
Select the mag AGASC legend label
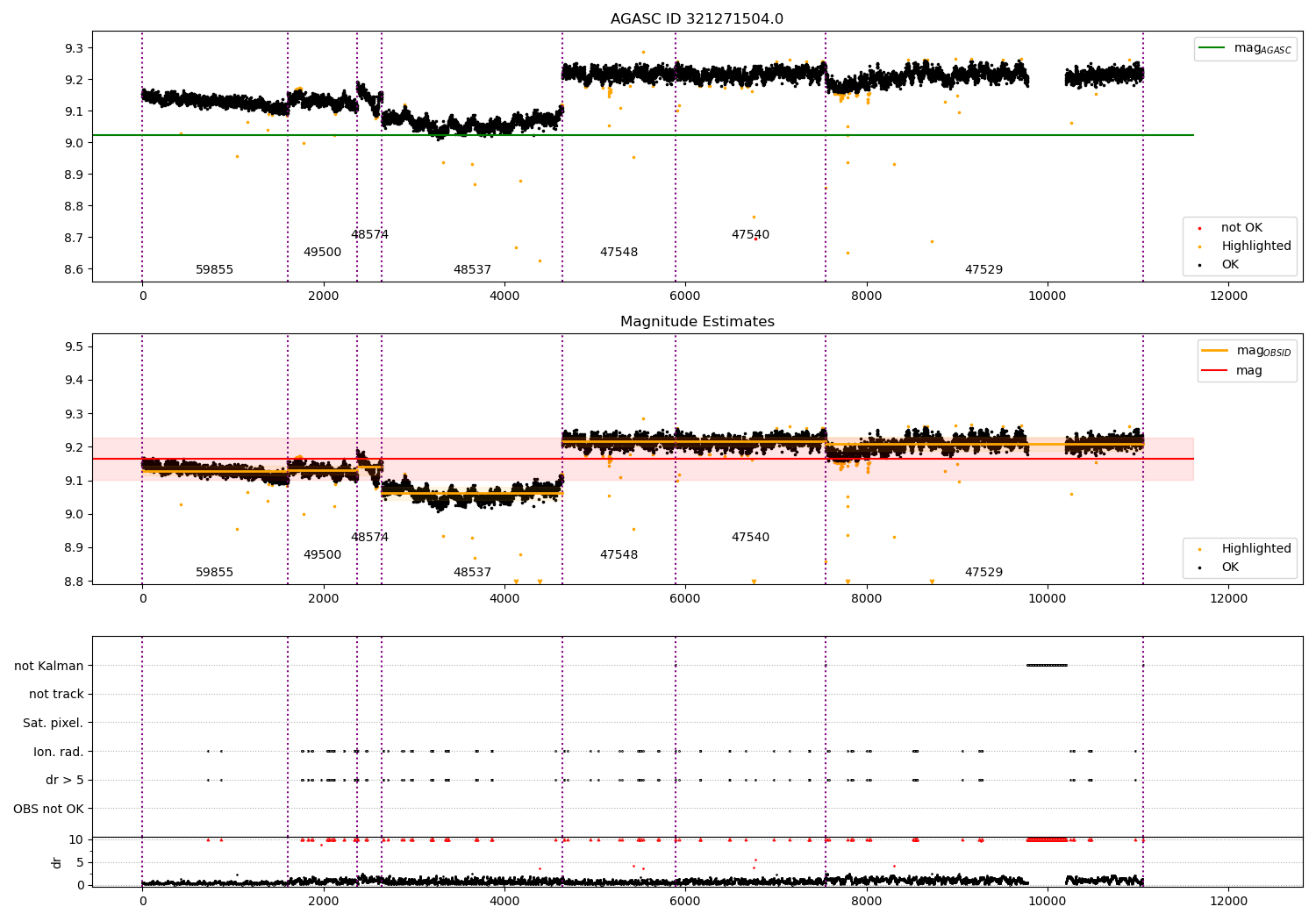(x=1262, y=48)
